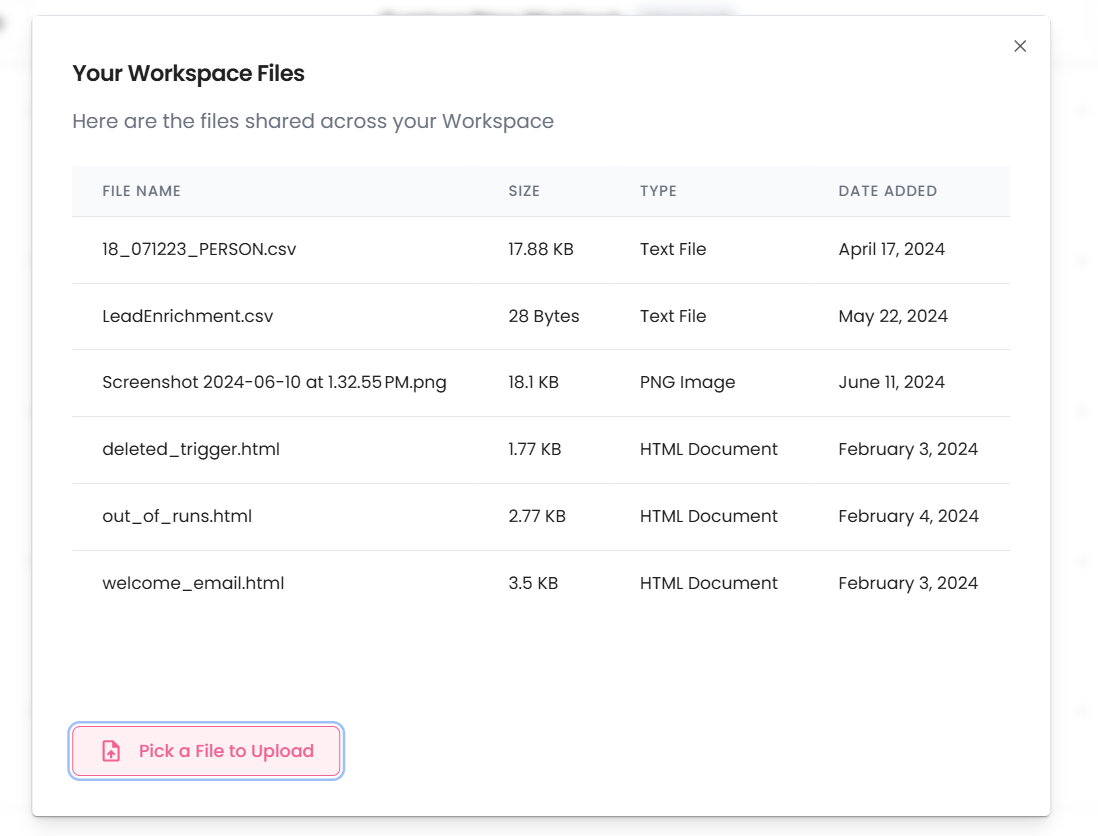The image size is (1098, 836).
Task: Click the FILE NAME column header
Action: point(141,191)
